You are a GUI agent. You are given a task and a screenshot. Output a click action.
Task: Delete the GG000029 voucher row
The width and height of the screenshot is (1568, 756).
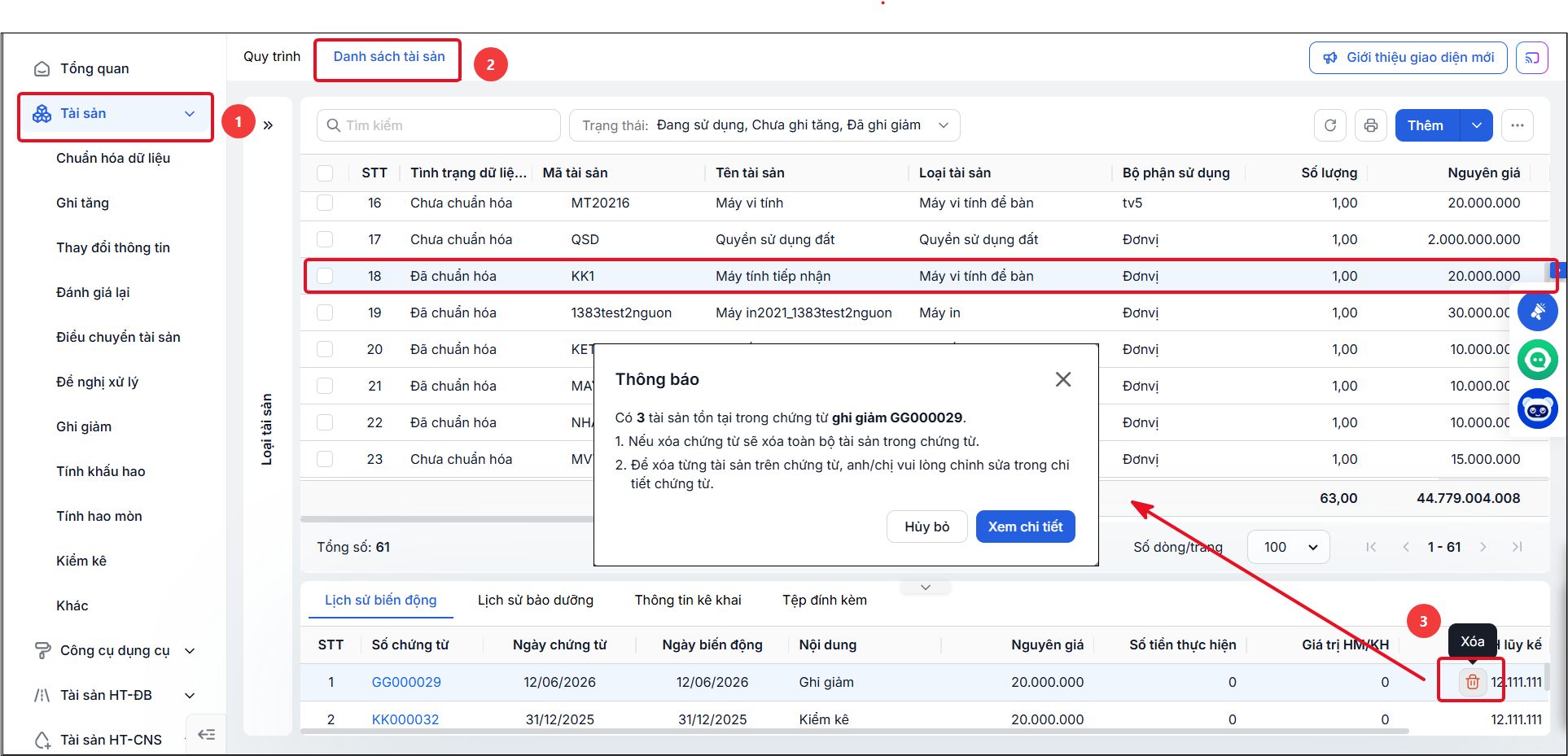tap(1473, 682)
